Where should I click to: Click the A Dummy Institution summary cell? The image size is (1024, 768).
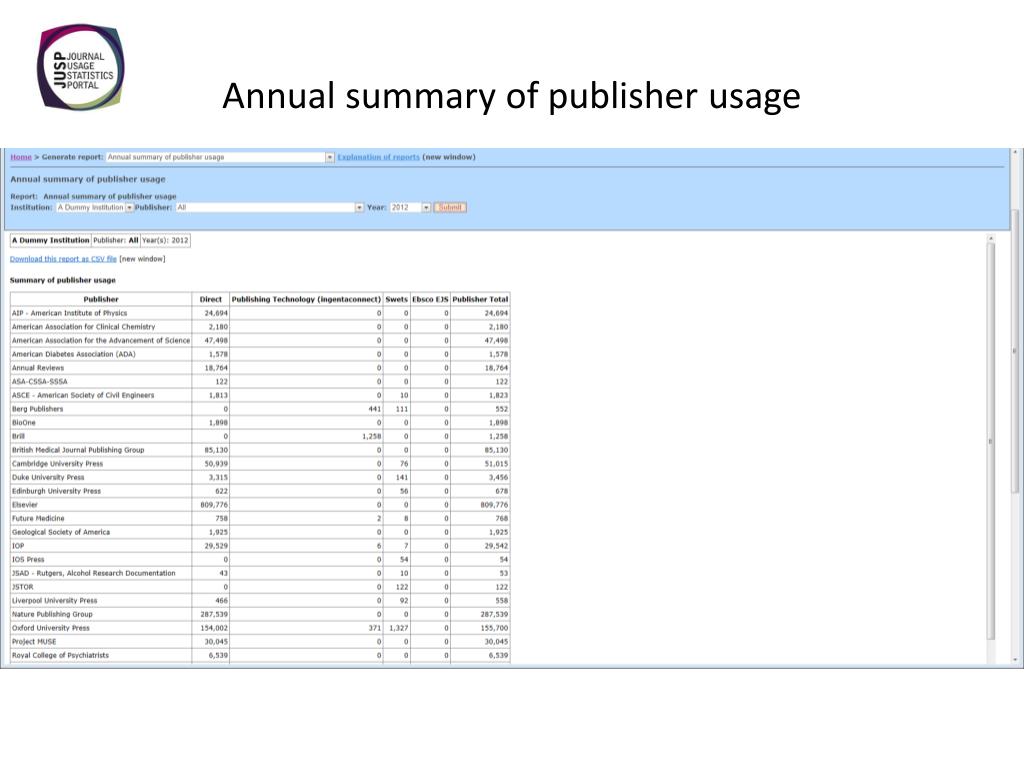point(51,241)
